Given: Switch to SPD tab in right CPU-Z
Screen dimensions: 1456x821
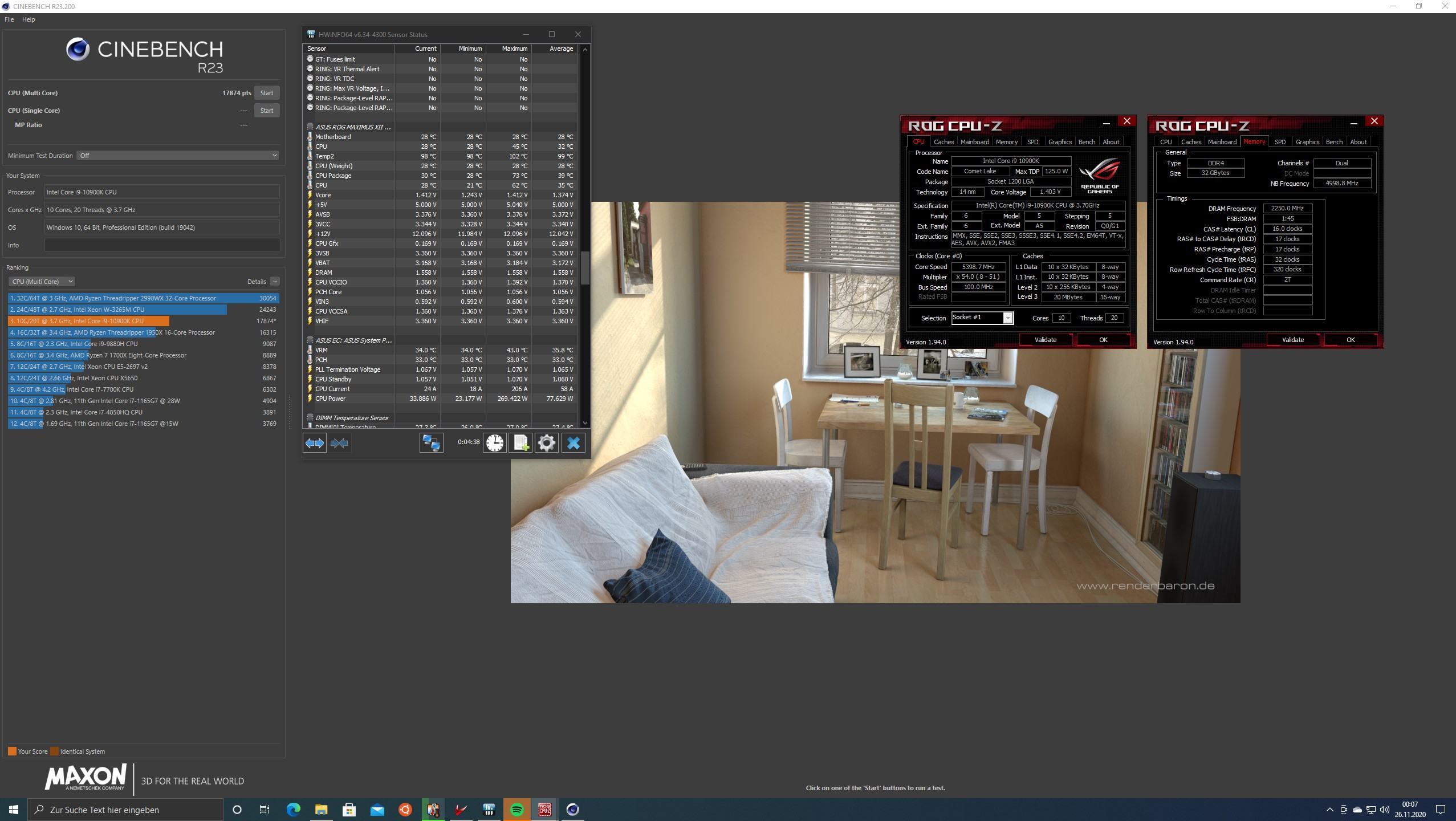Looking at the screenshot, I should (x=1280, y=142).
